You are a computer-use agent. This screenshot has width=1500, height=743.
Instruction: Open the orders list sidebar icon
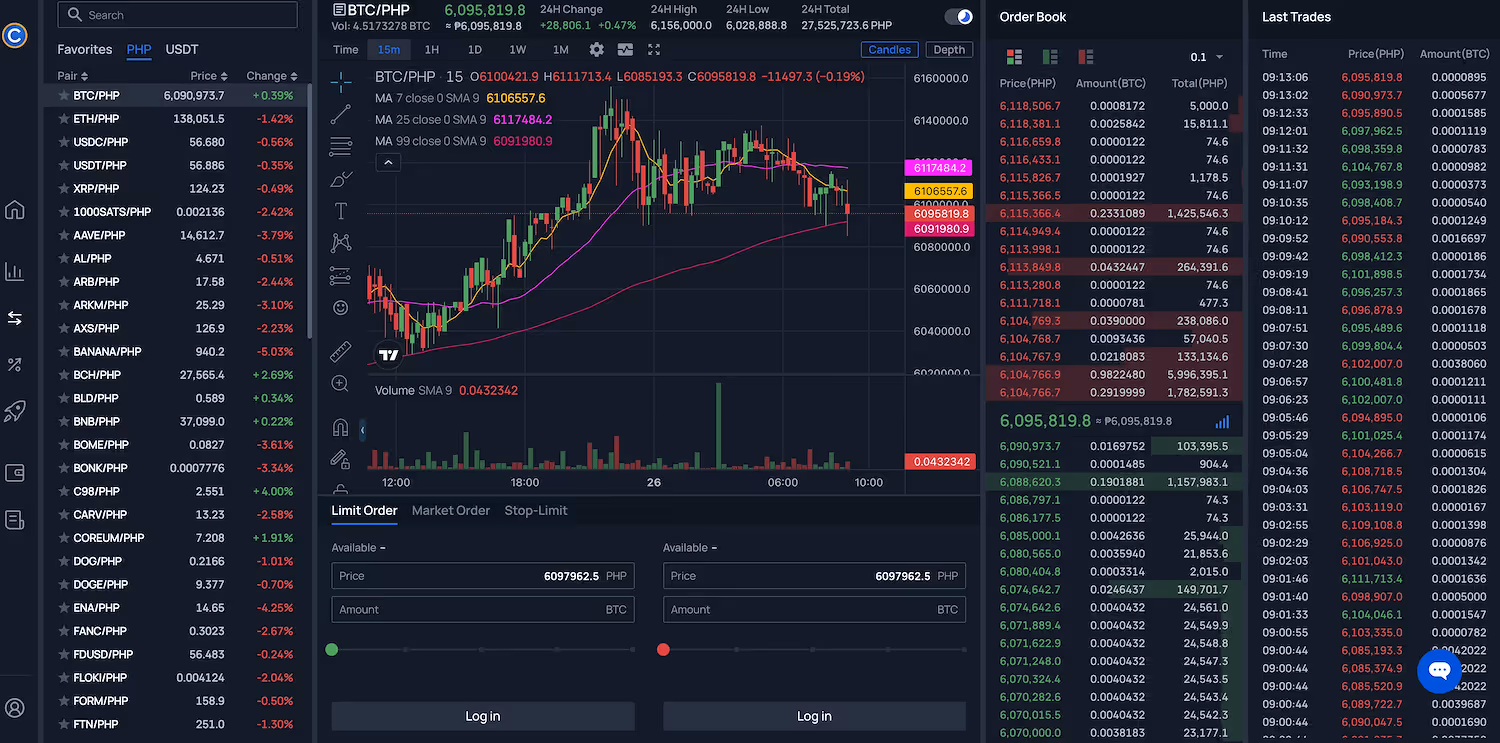[x=15, y=519]
